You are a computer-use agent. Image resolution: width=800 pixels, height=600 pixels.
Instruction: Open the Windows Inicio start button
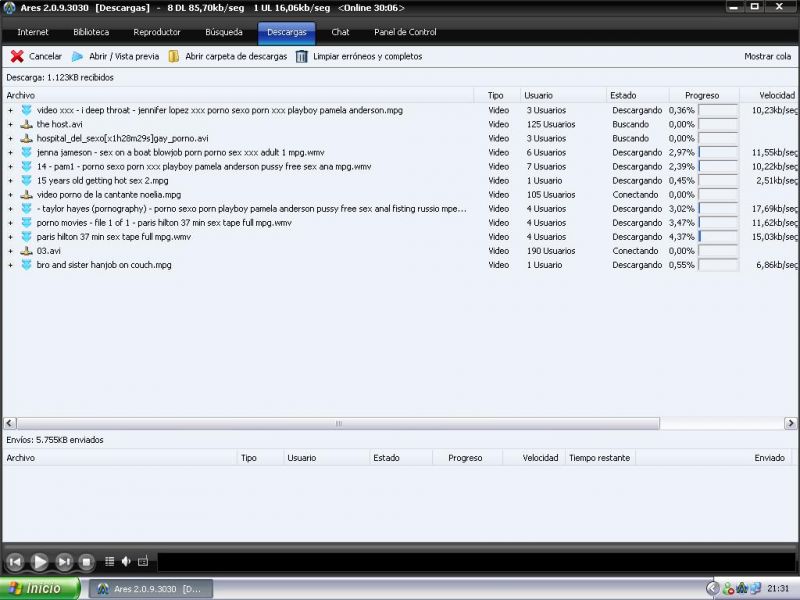click(38, 588)
